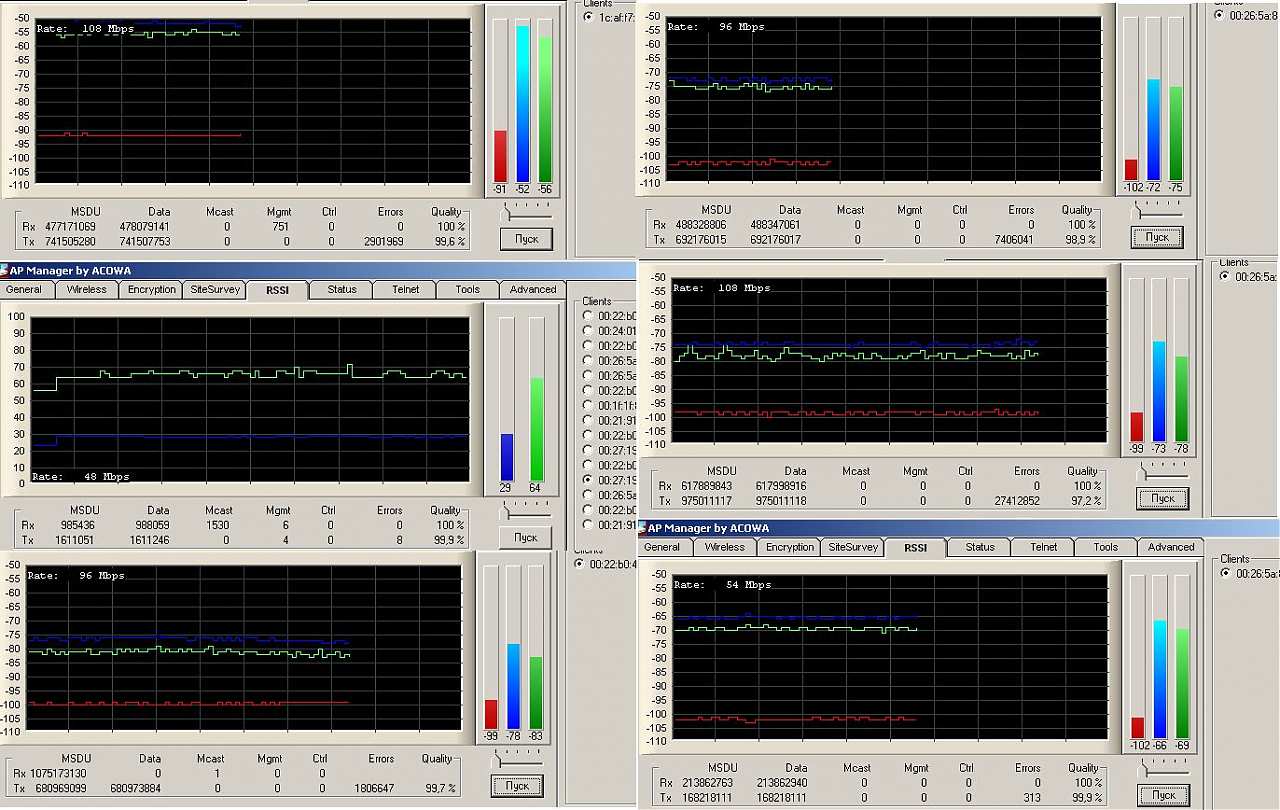1280x810 pixels.
Task: Click the RSSI graph showing Rate 48 Mbps
Action: (251, 400)
